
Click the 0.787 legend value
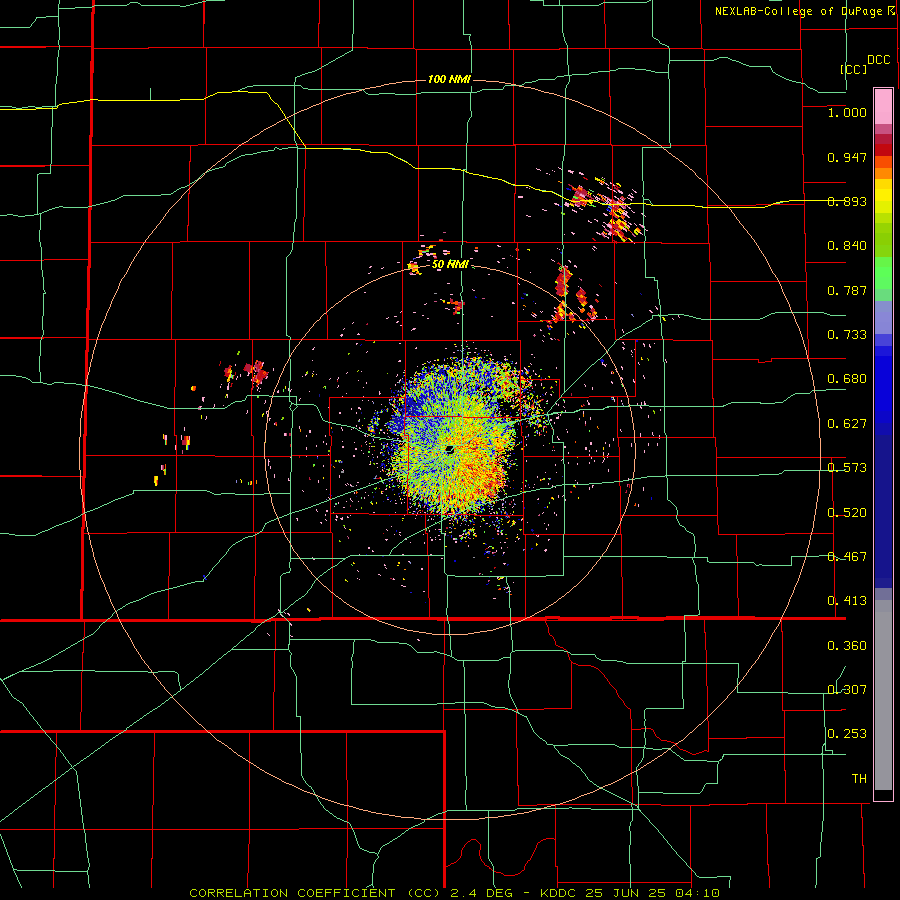pos(847,290)
